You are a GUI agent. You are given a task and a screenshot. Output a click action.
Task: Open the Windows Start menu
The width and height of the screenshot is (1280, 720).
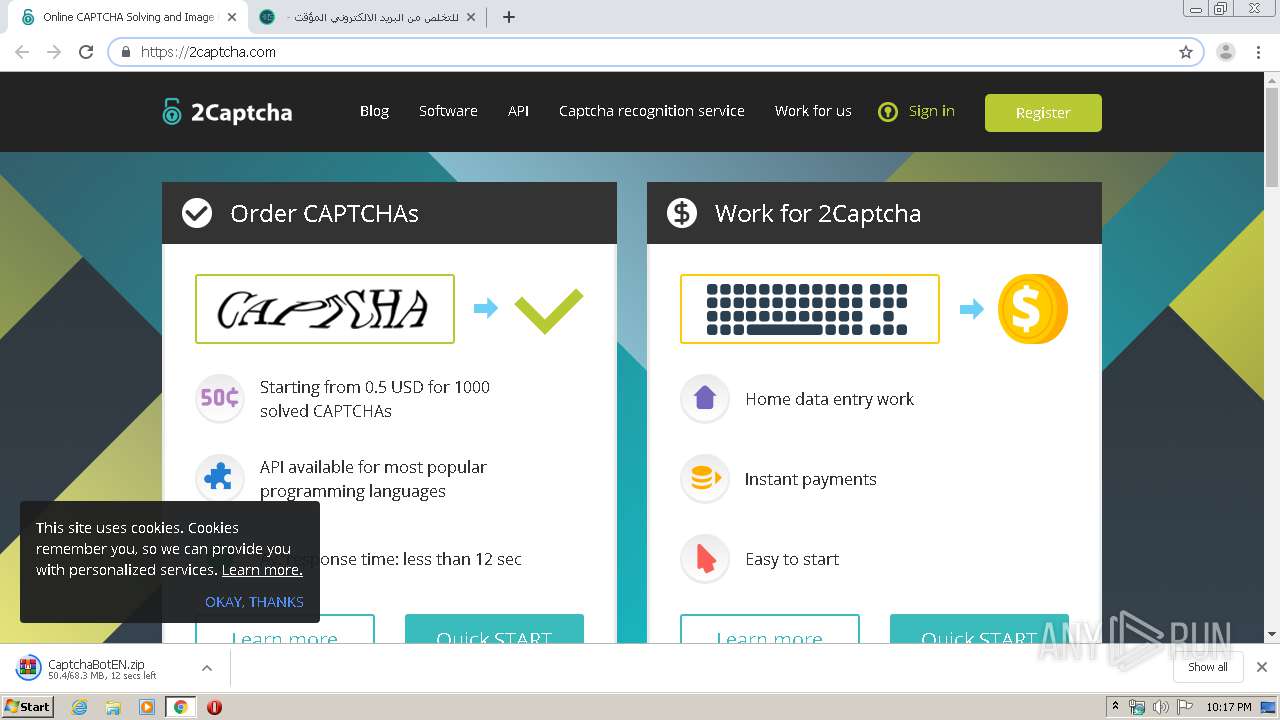(27, 706)
